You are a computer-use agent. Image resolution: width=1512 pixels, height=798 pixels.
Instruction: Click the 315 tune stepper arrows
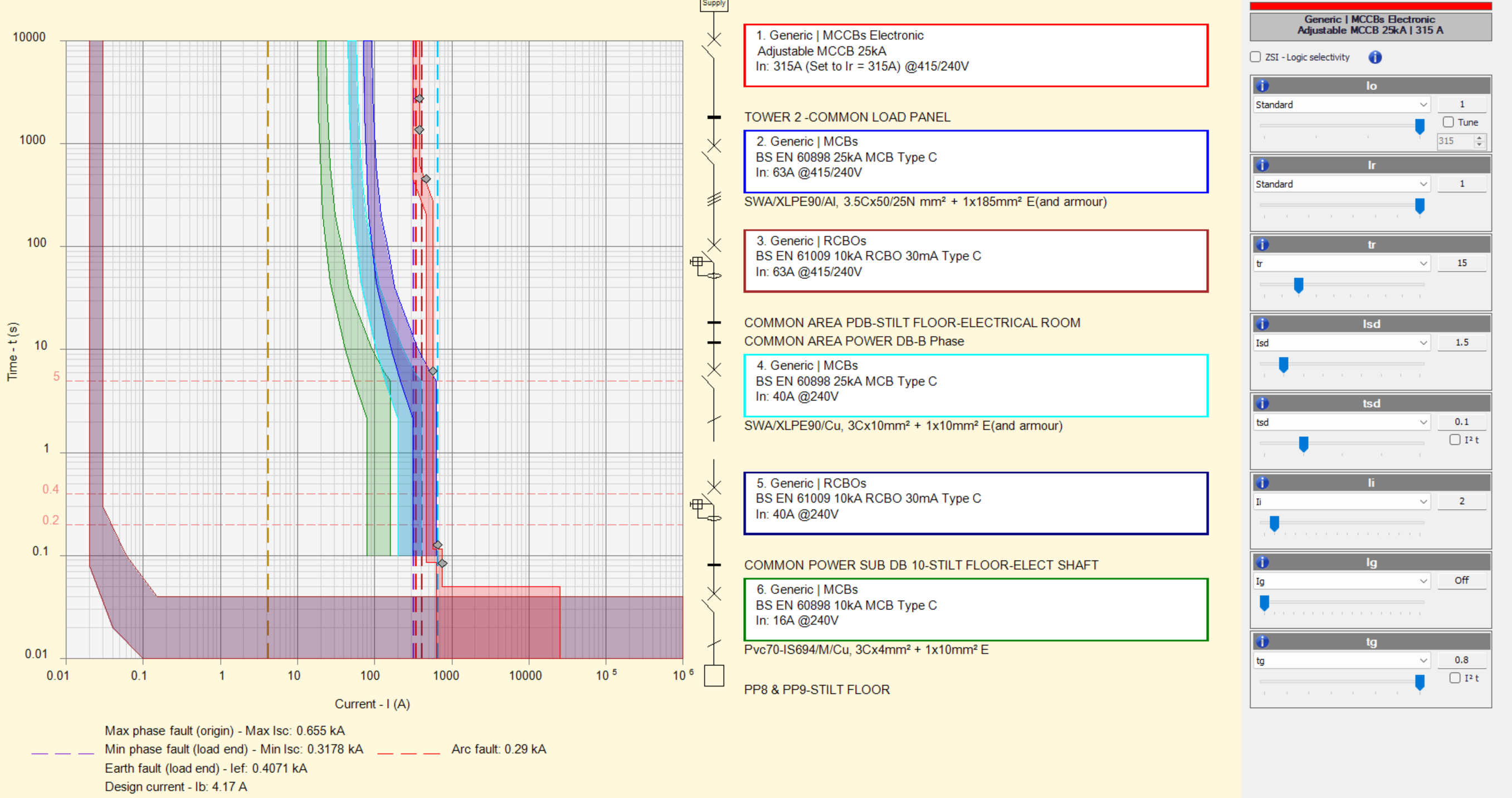(x=1479, y=141)
